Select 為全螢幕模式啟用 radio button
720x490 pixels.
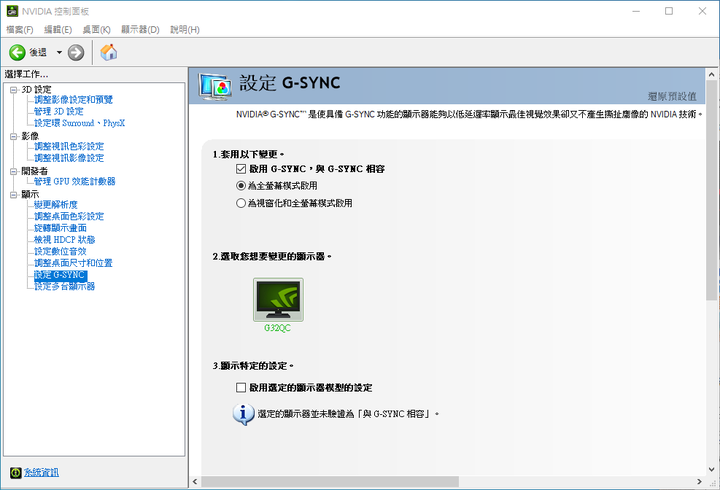click(241, 186)
